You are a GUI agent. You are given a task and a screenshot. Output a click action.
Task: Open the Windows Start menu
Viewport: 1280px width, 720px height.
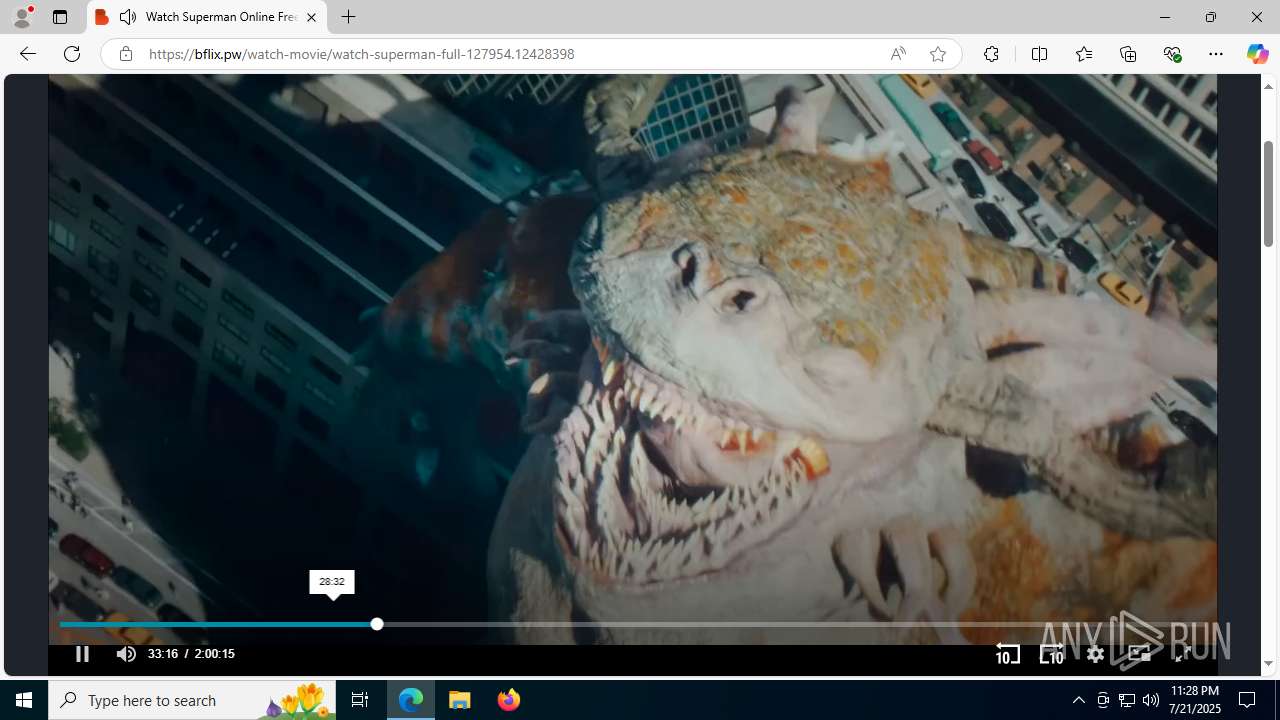coord(24,700)
